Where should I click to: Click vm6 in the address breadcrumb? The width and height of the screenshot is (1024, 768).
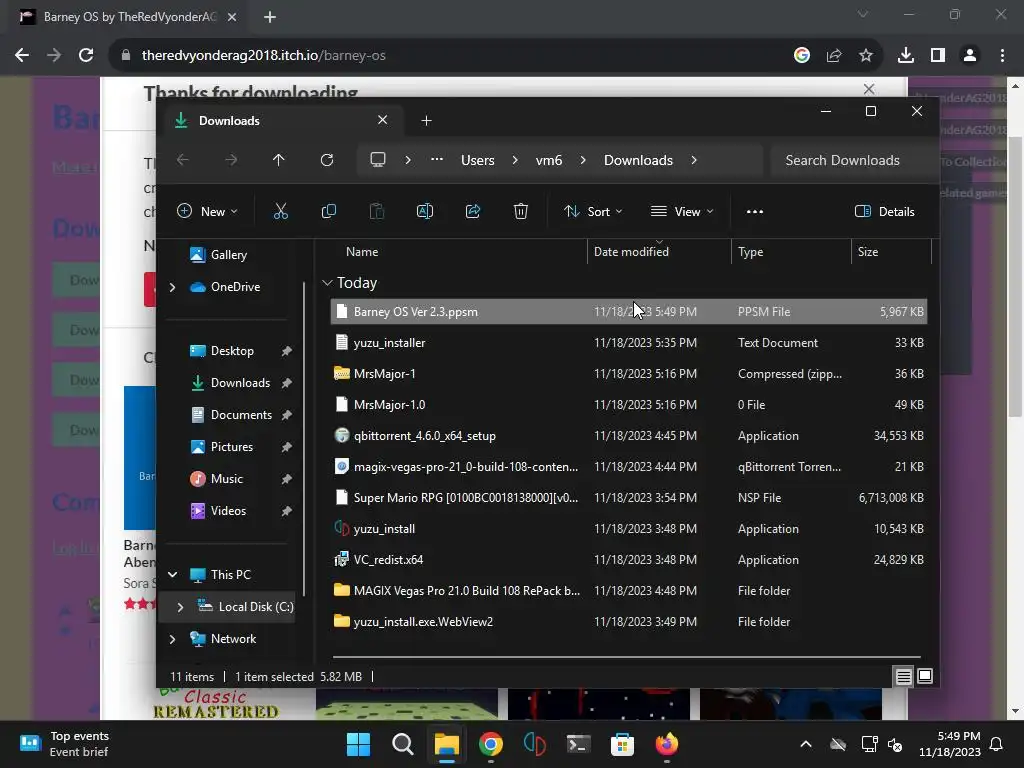pos(549,160)
